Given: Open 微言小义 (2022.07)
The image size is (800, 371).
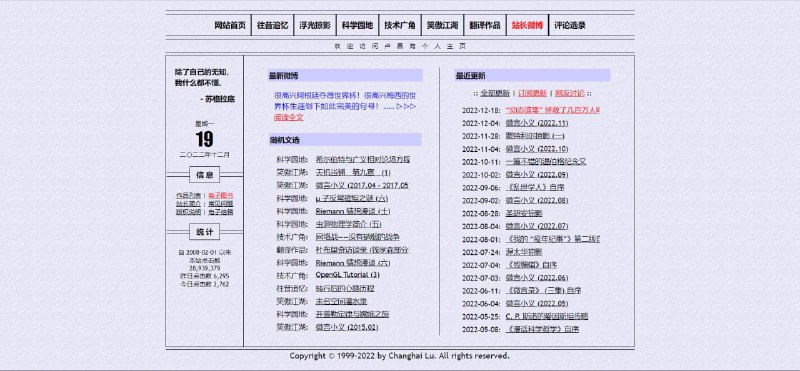Looking at the screenshot, I should pos(537,226).
